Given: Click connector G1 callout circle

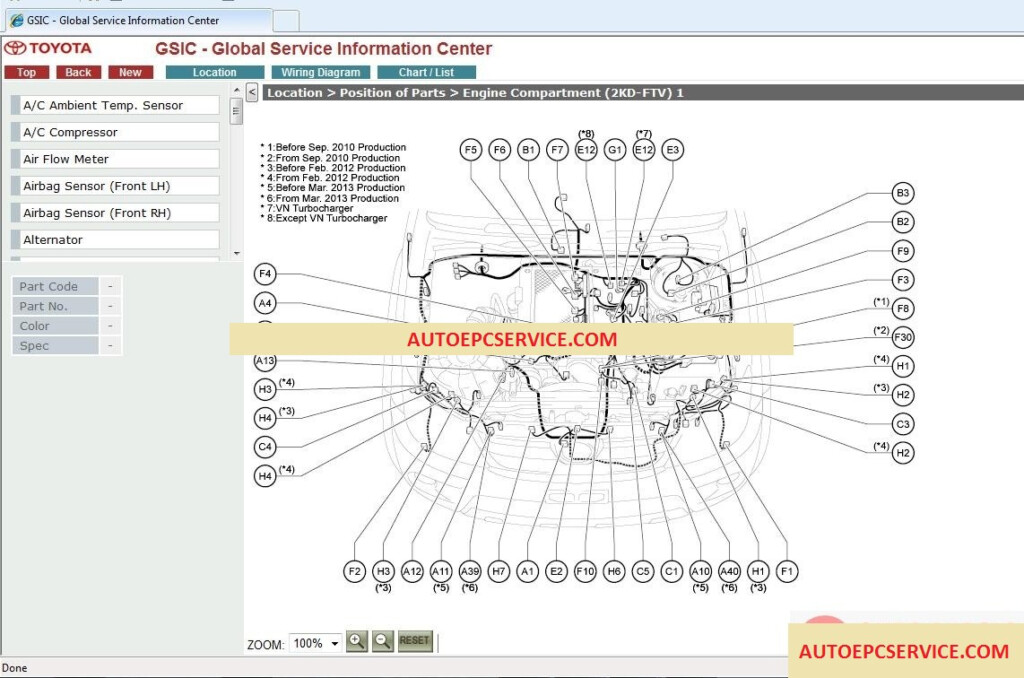Looking at the screenshot, I should (x=615, y=150).
